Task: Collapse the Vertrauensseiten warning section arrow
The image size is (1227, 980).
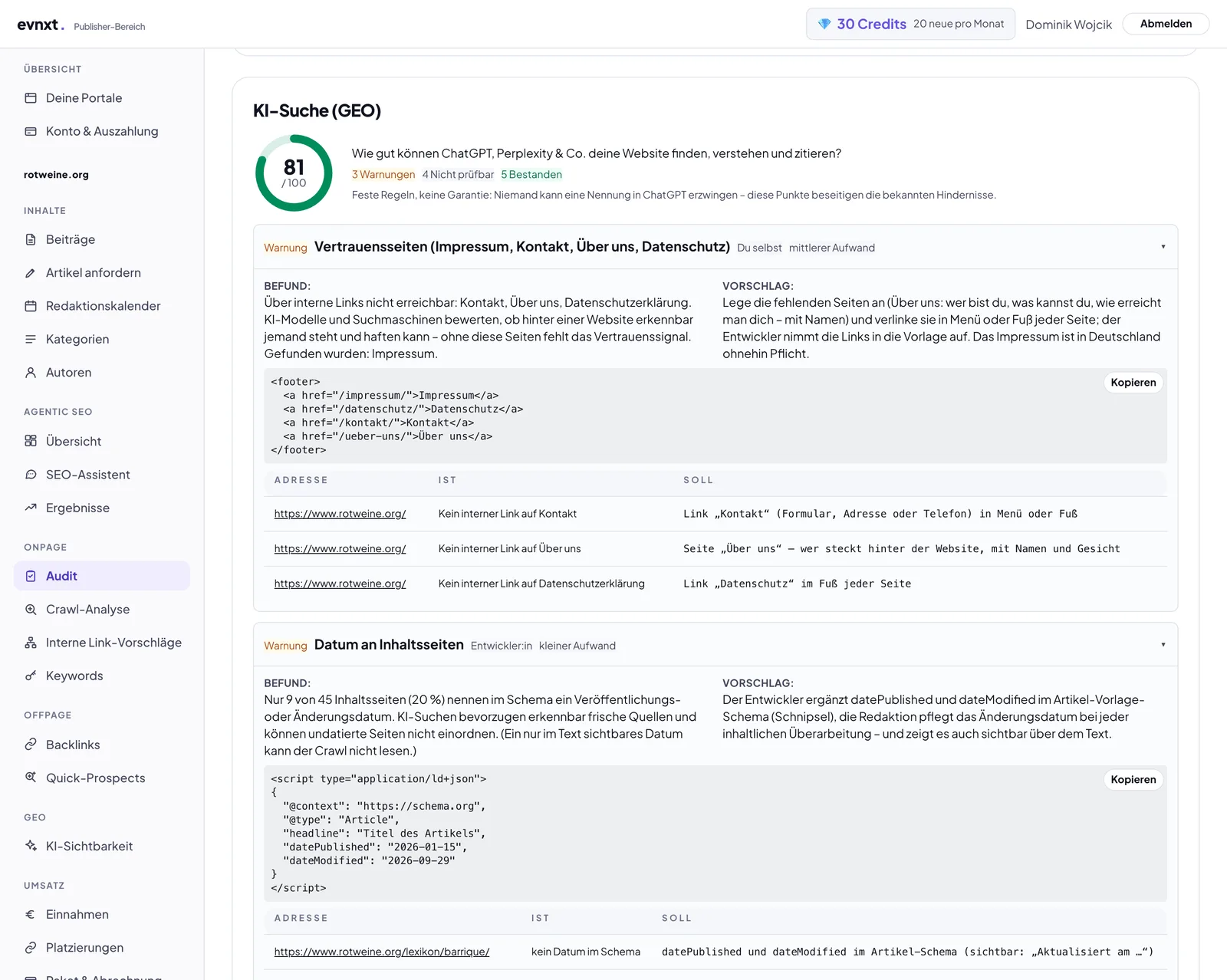Action: click(x=1163, y=247)
